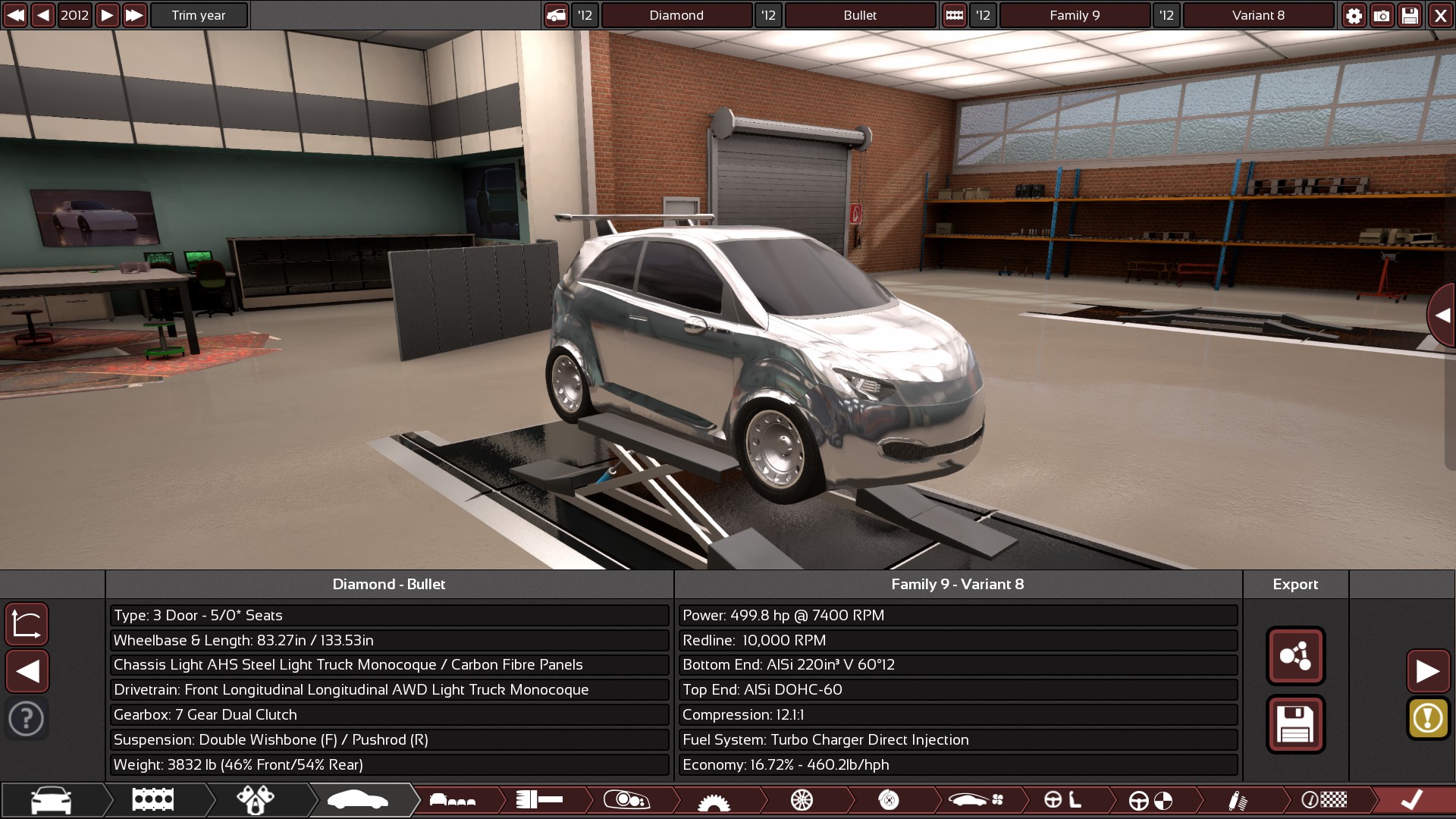The width and height of the screenshot is (1456, 819).
Task: Select the Compression: 12.1:1 row
Action: point(958,715)
